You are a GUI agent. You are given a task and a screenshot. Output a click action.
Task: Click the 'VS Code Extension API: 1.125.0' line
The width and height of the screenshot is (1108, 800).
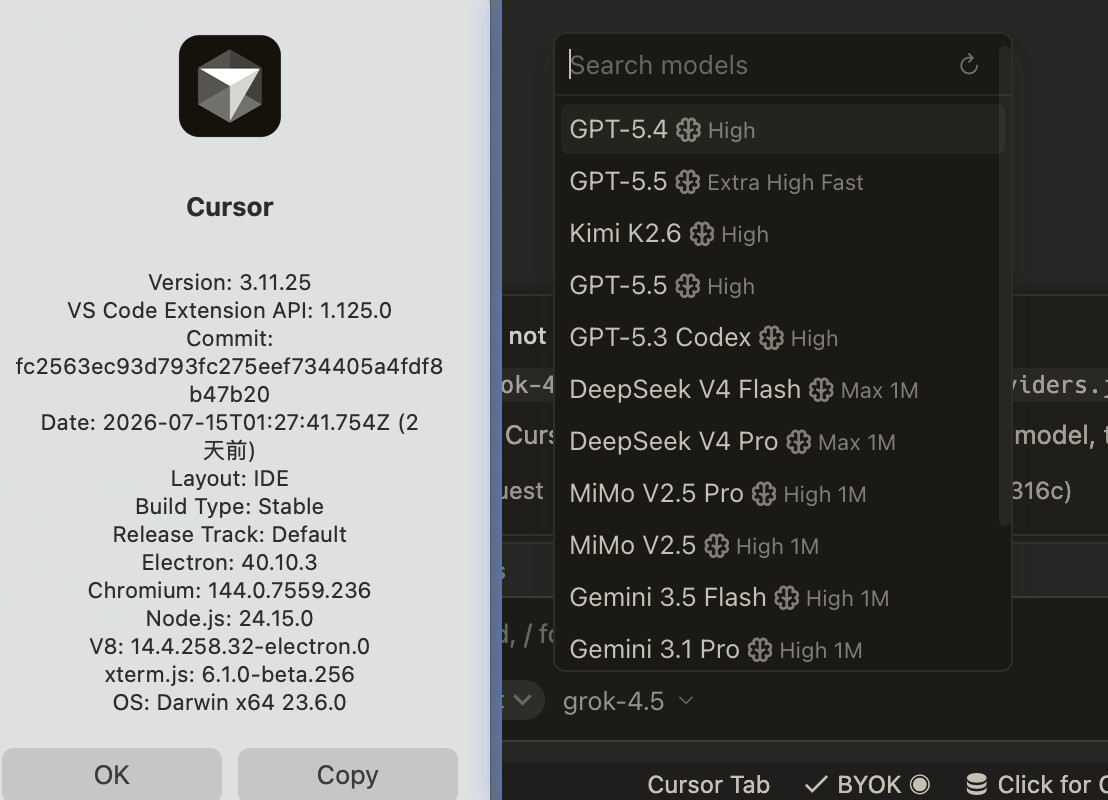point(230,310)
